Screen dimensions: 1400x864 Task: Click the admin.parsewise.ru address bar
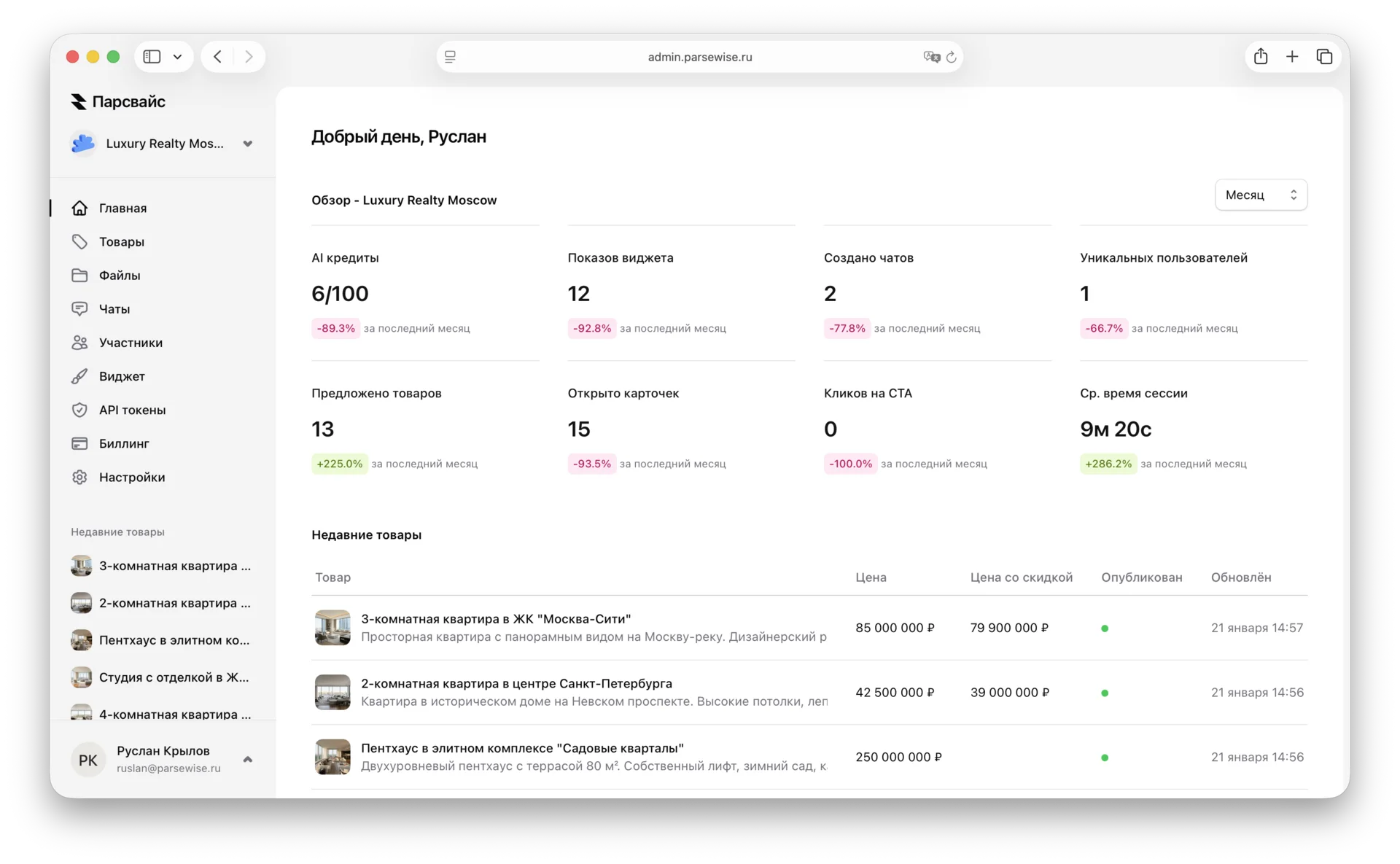[699, 57]
